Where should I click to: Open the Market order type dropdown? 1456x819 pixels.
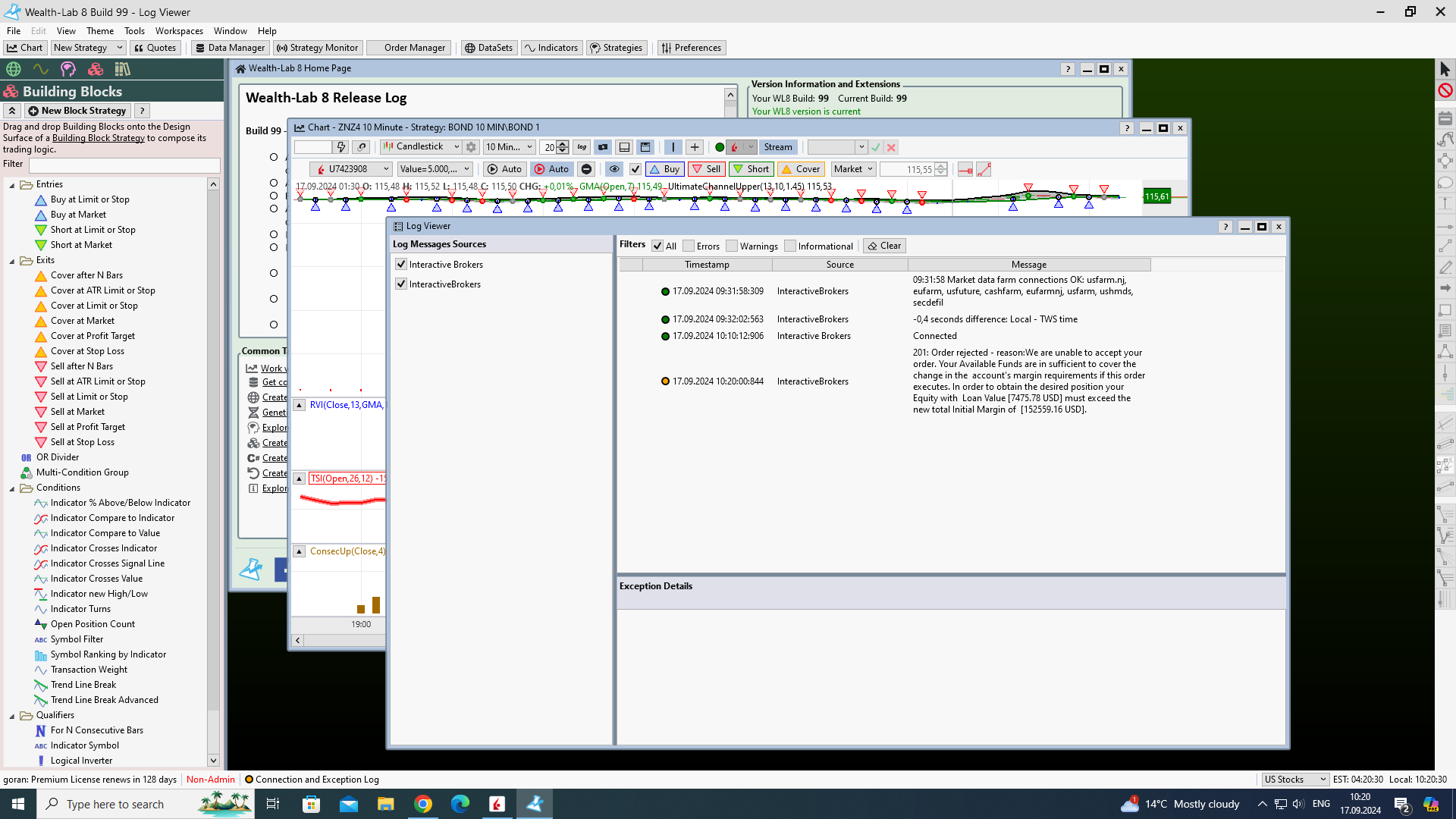pos(854,169)
